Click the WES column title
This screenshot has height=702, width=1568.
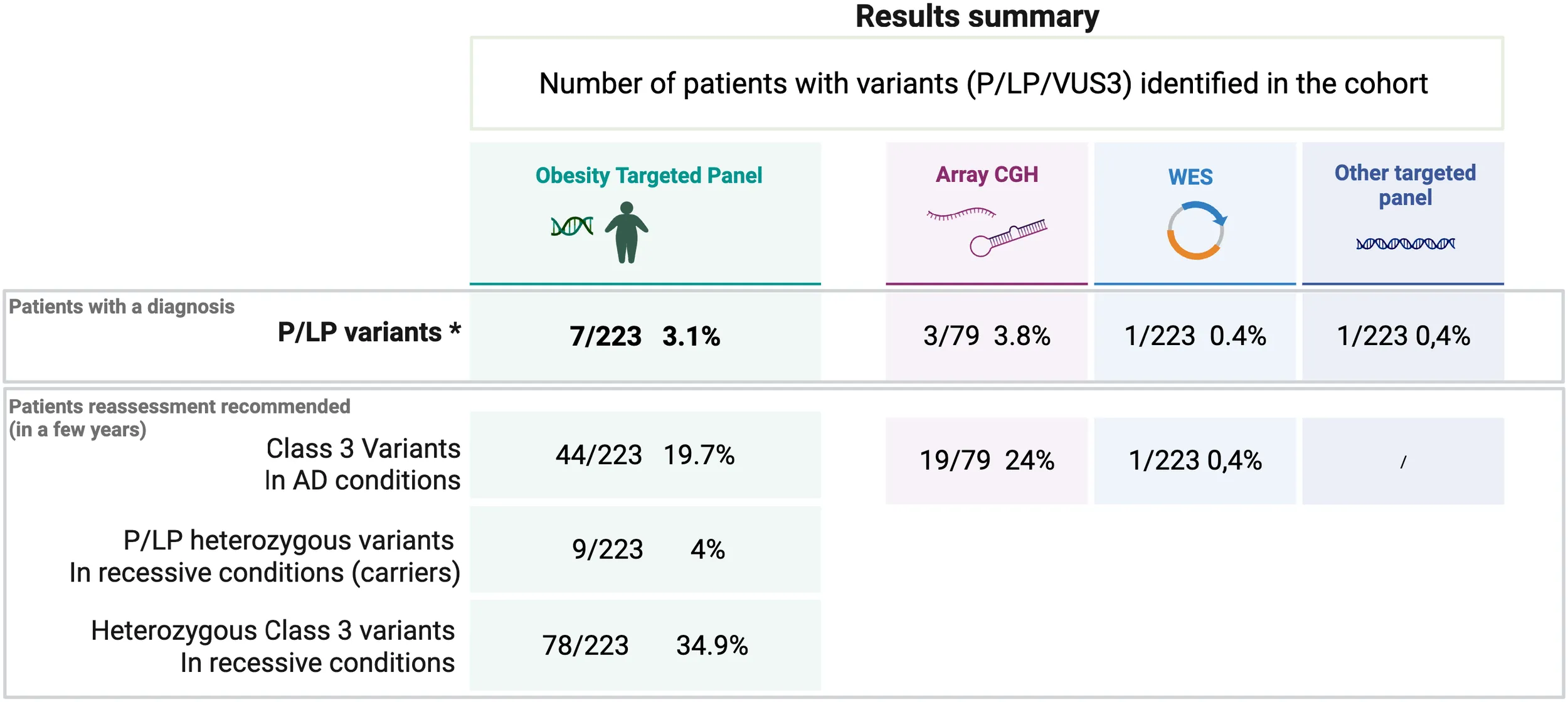pos(1190,177)
